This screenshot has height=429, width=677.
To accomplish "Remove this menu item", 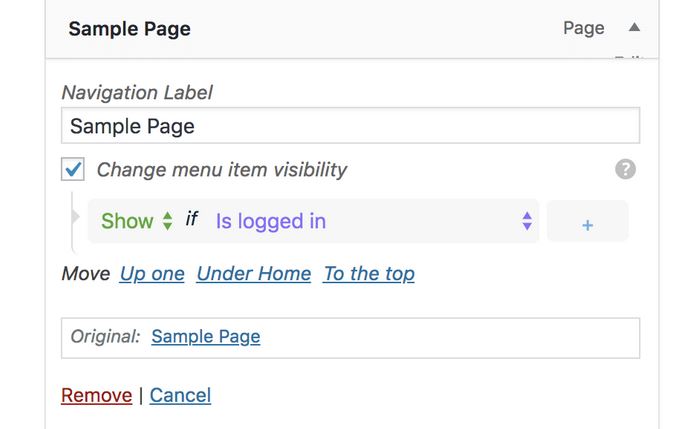I will click(97, 395).
